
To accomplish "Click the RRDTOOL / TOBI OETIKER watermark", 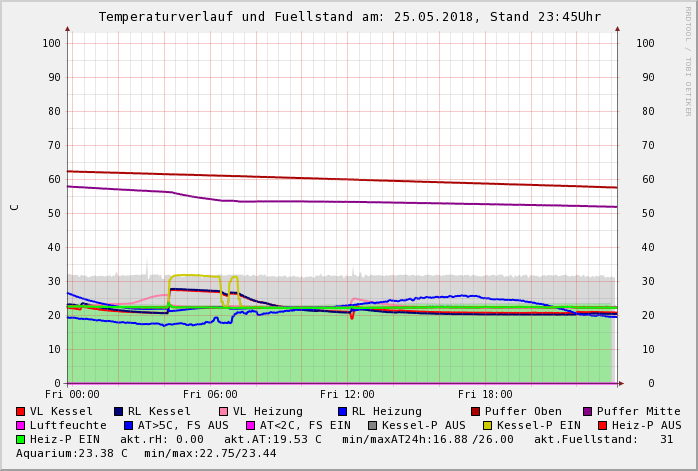I will point(688,60).
